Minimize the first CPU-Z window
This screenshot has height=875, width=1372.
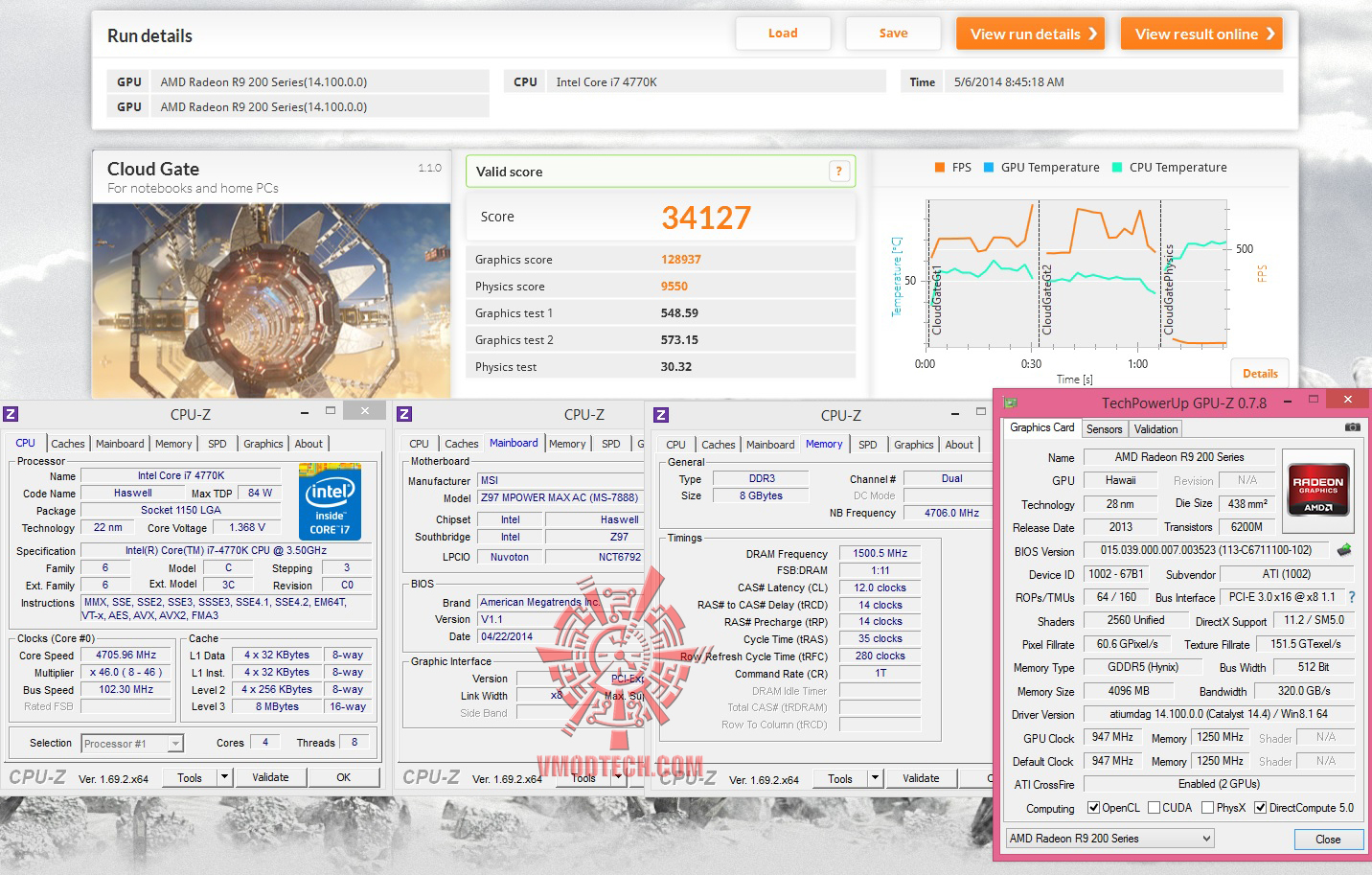(304, 411)
